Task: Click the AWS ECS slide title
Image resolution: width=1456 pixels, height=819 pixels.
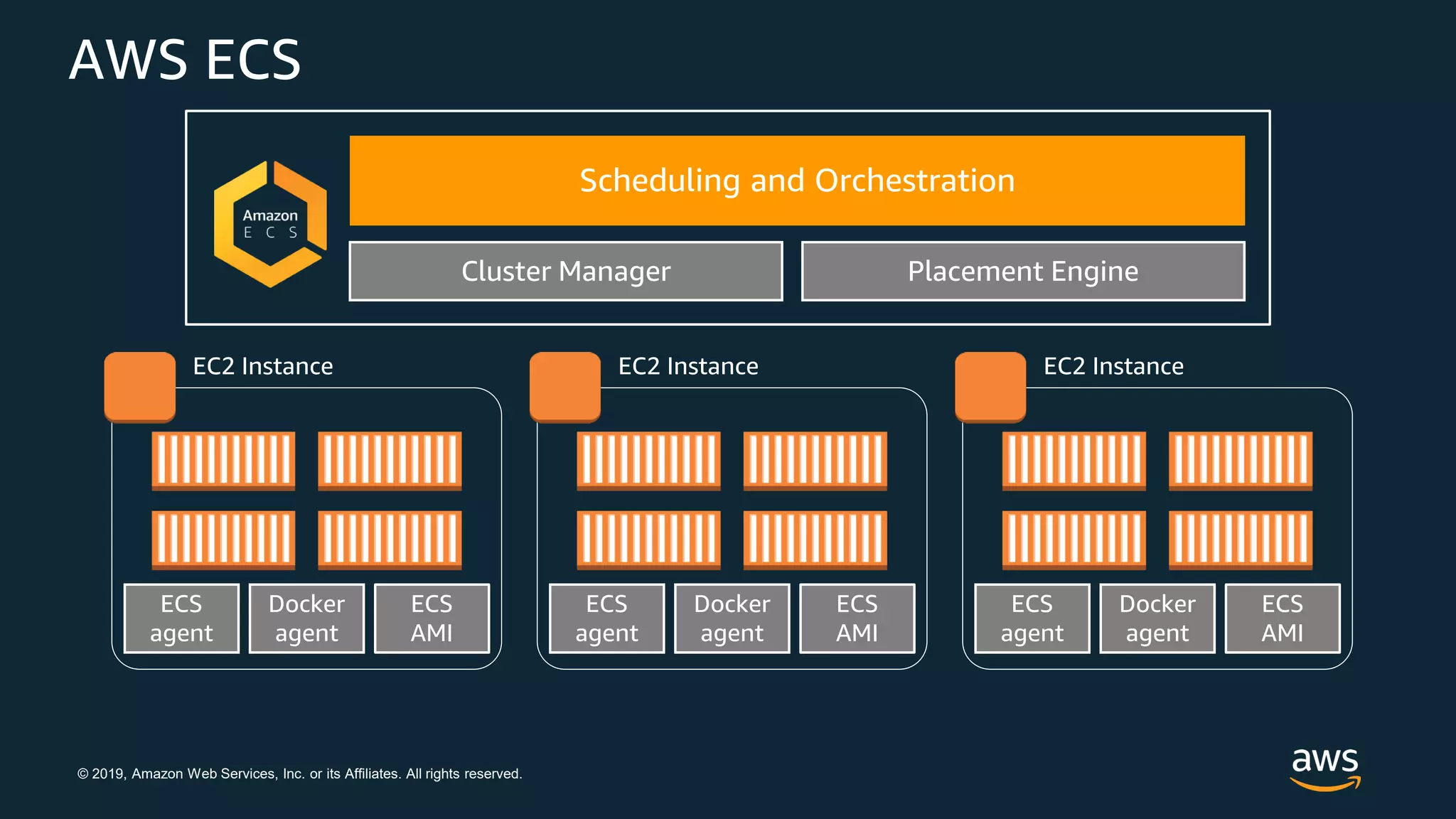Action: (185, 60)
